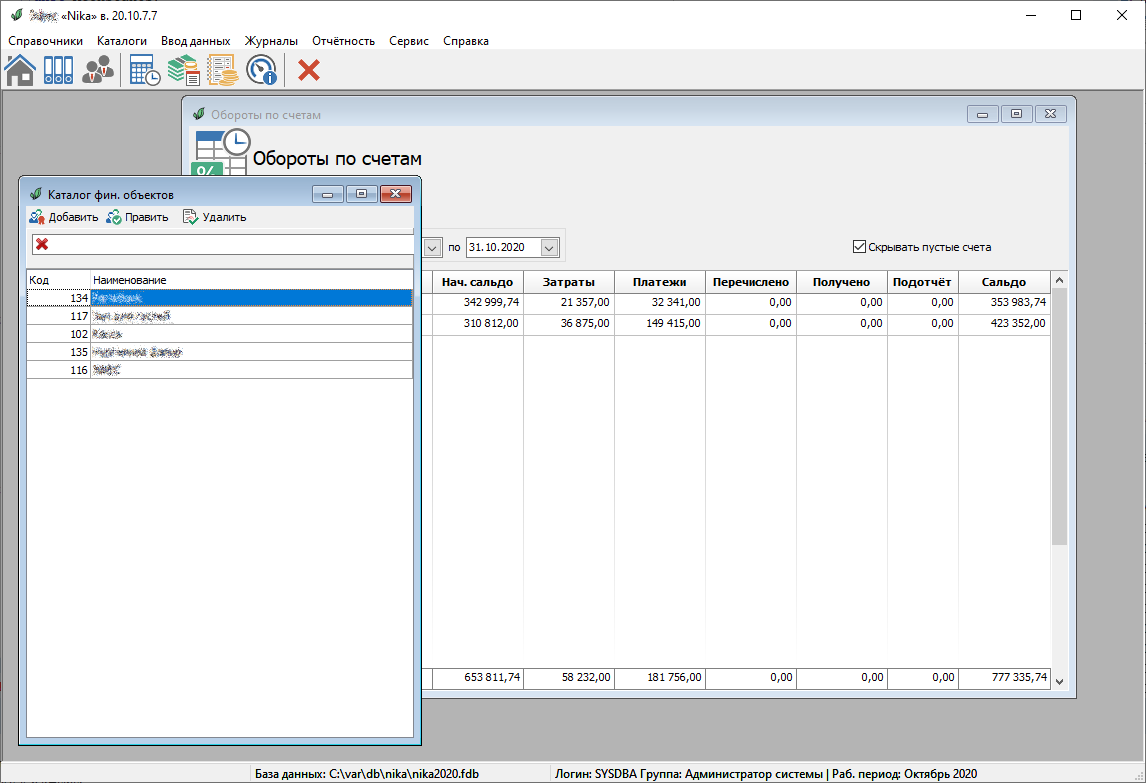Open the Отчётность menu
Viewport: 1146px width, 783px height.
point(343,41)
